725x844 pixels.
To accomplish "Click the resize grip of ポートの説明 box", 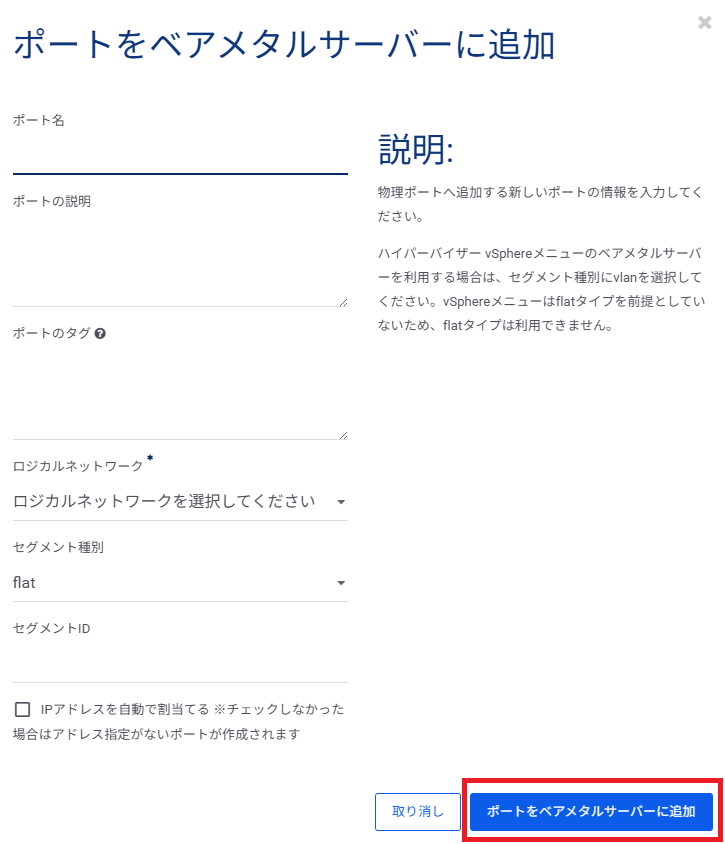I will 343,303.
